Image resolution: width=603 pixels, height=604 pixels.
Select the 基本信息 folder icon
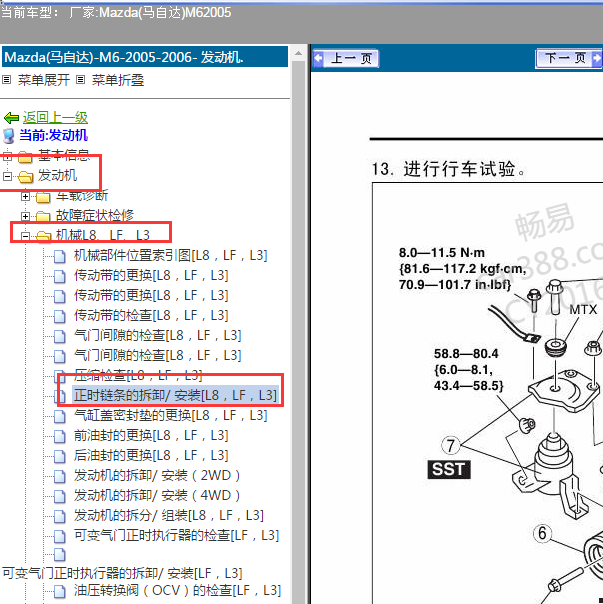[x=25, y=157]
